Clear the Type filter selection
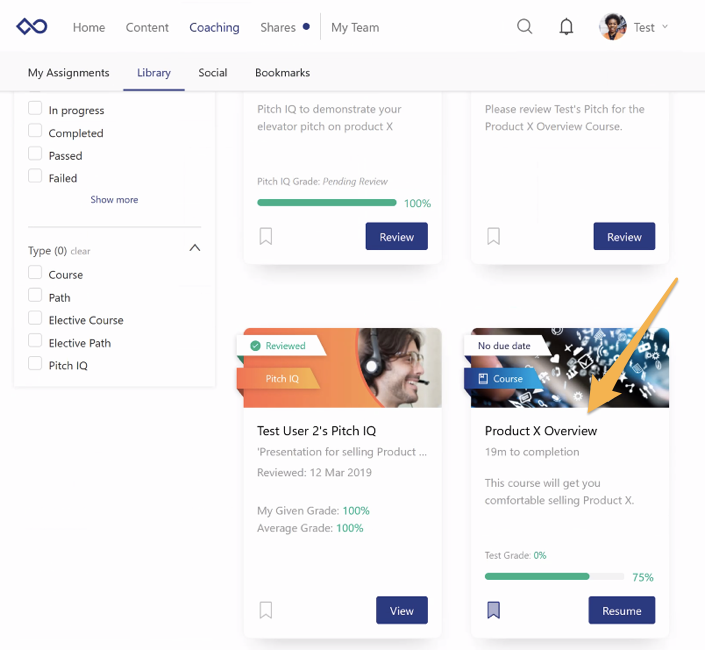The image size is (705, 650). pyautogui.click(x=80, y=251)
